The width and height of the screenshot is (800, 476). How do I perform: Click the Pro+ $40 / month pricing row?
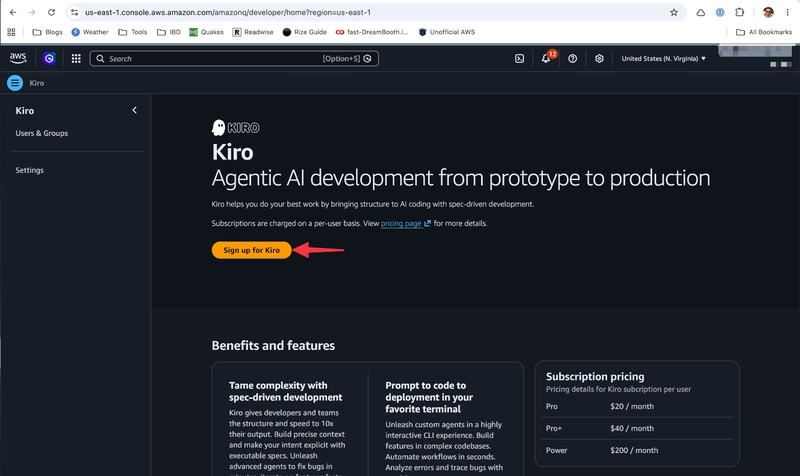pyautogui.click(x=637, y=429)
